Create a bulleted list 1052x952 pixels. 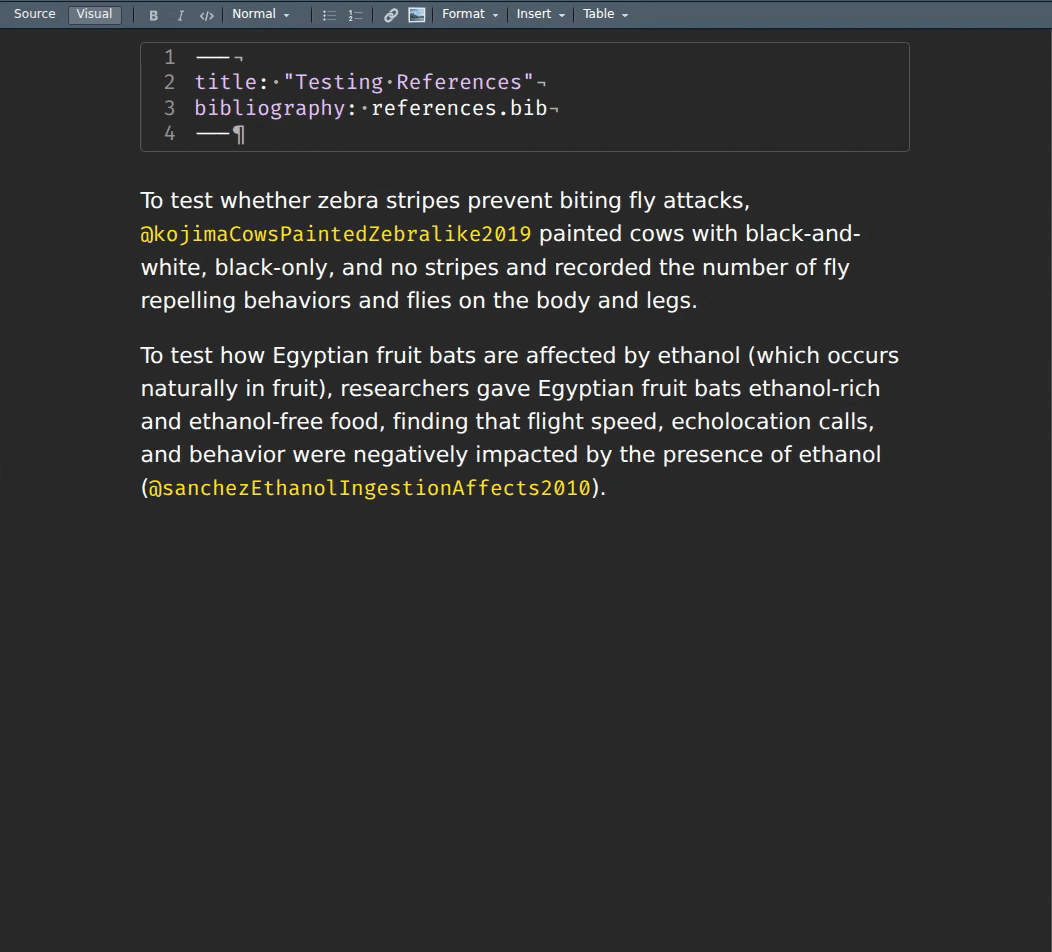click(x=328, y=14)
